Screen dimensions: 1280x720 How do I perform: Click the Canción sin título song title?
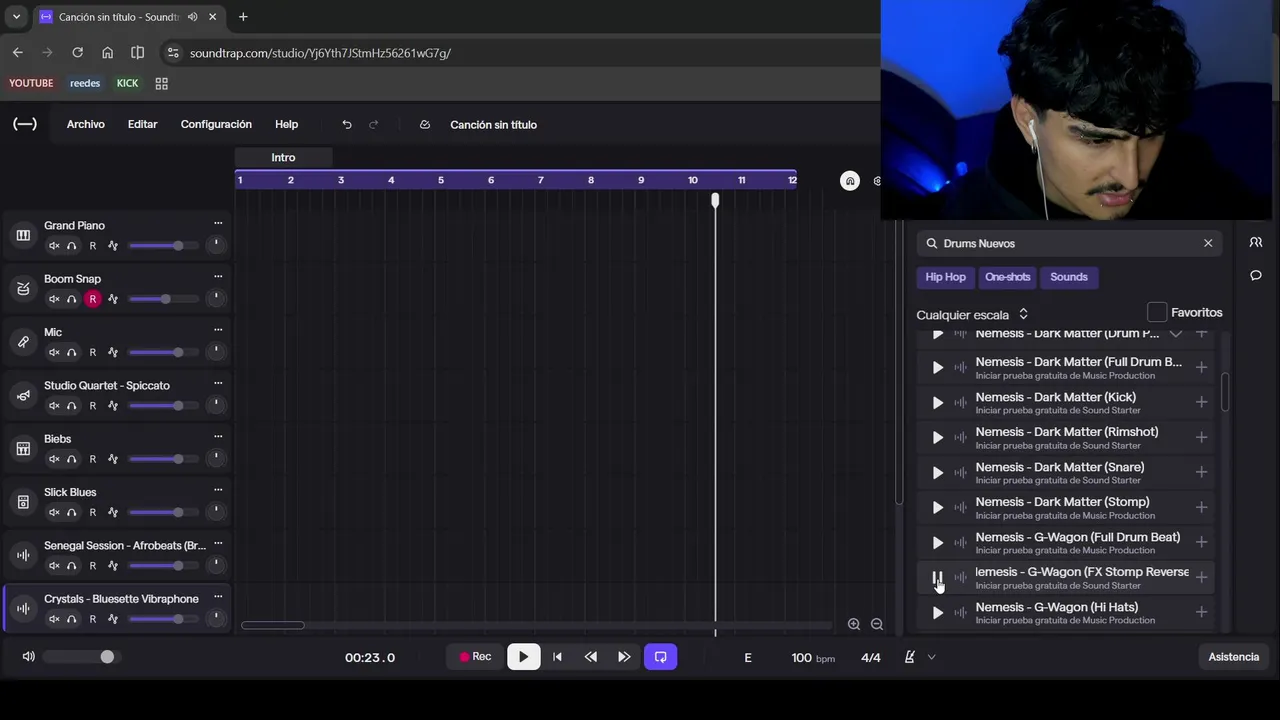tap(494, 124)
